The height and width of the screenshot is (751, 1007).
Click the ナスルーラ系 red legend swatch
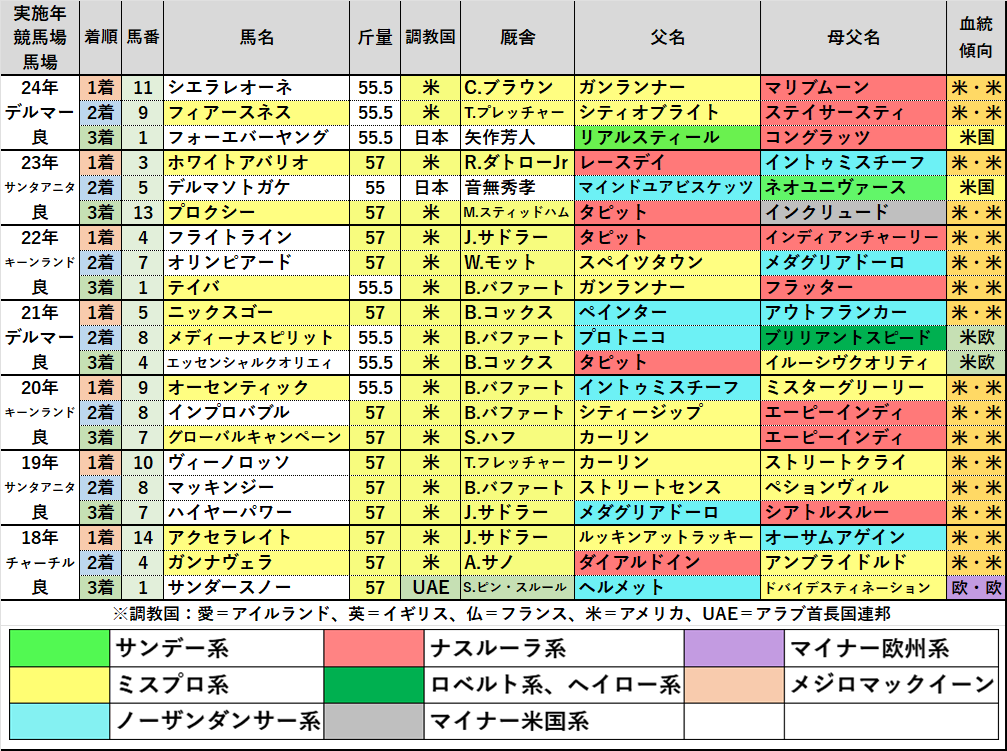pyautogui.click(x=373, y=648)
